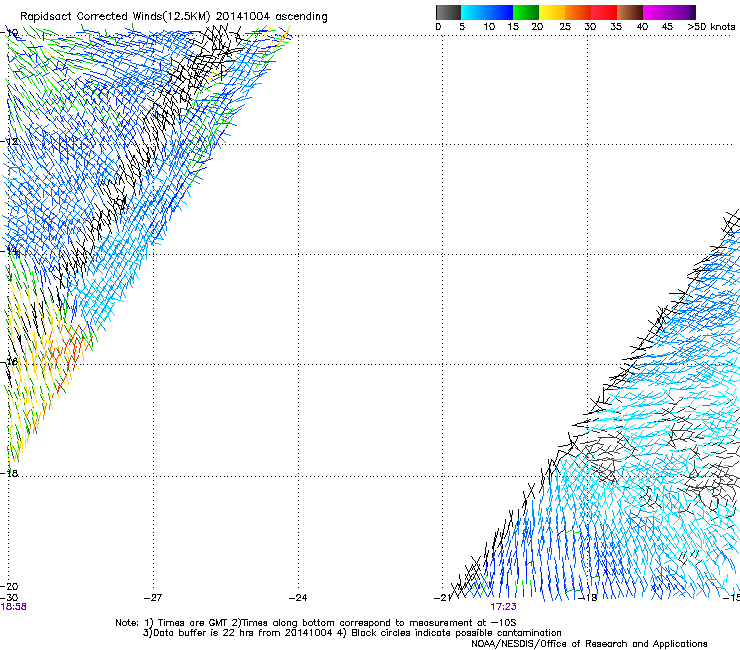Click the legend '45' tick label
This screenshot has width=740, height=650.
pos(667,27)
